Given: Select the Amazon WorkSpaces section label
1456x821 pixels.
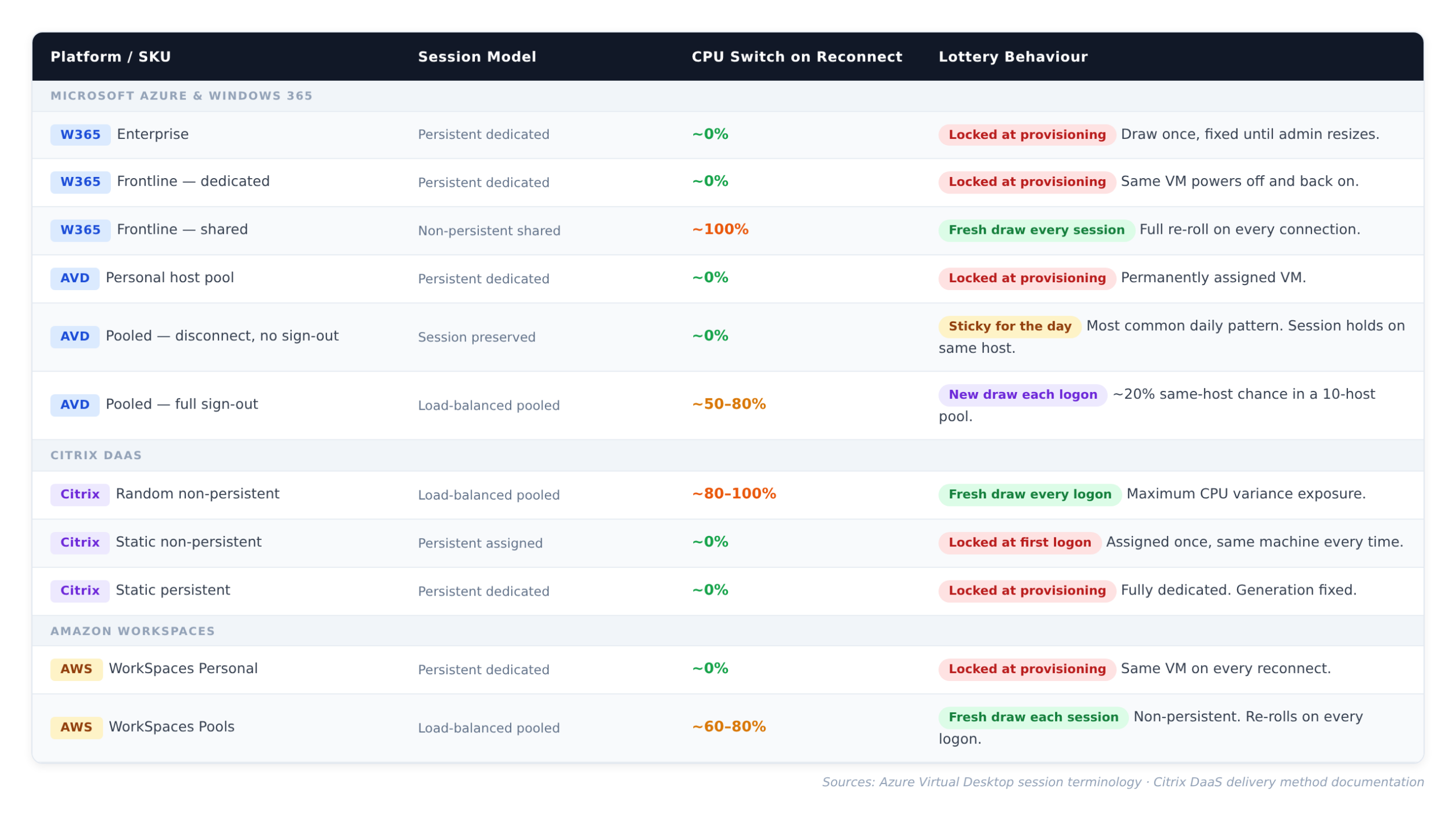Looking at the screenshot, I should (x=133, y=631).
